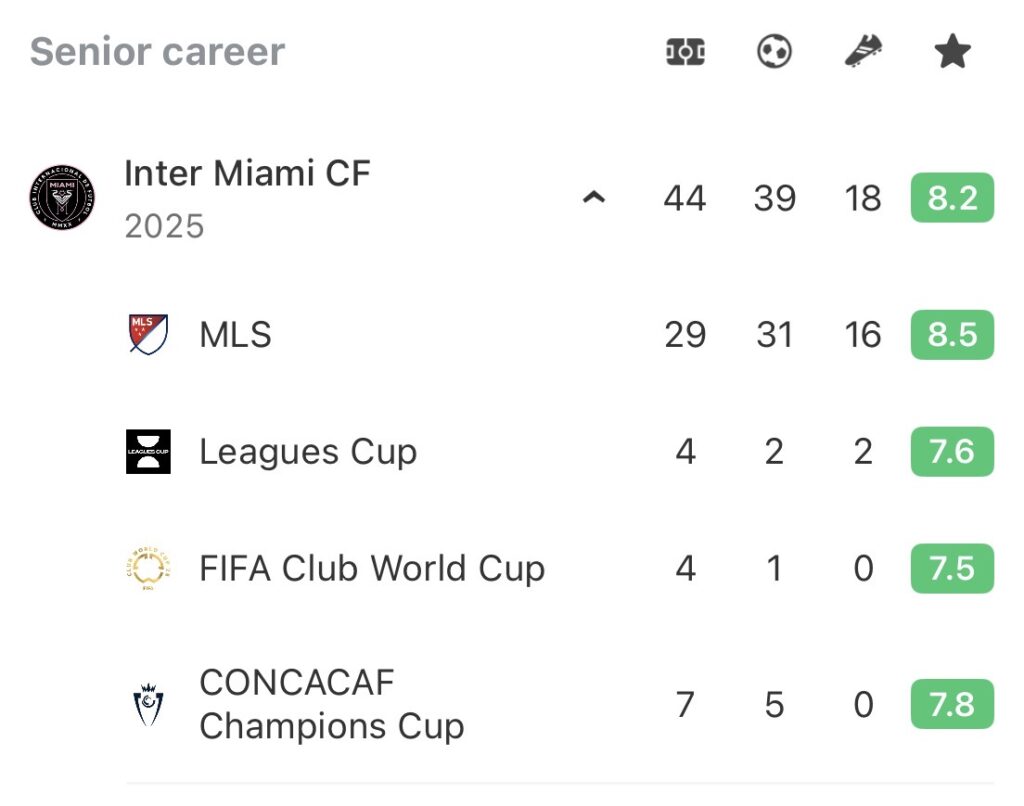Click the 7.5 Club World Cup rating
This screenshot has width=1024, height=806.
click(951, 569)
